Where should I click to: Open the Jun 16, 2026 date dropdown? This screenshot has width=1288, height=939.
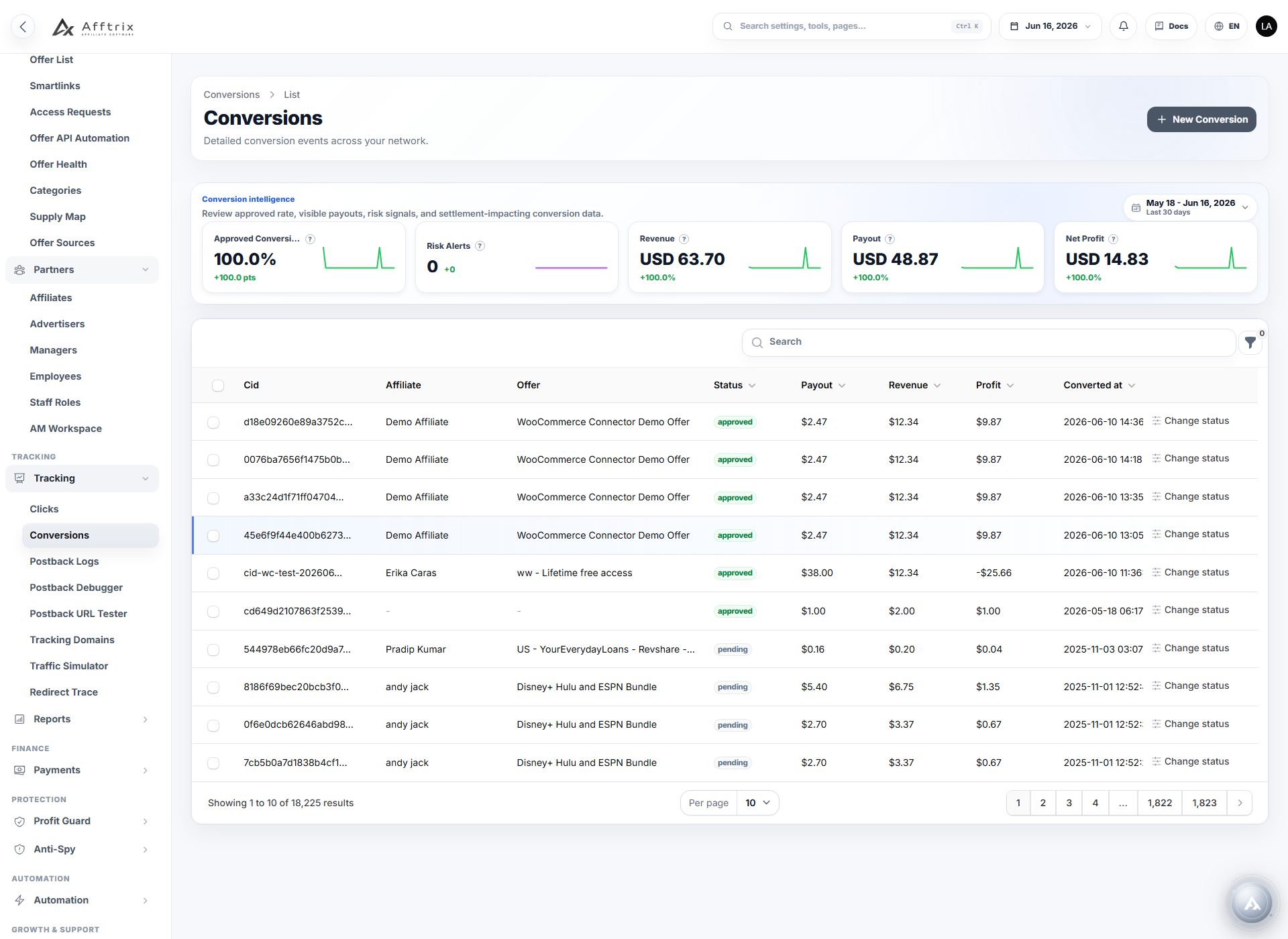(x=1051, y=26)
